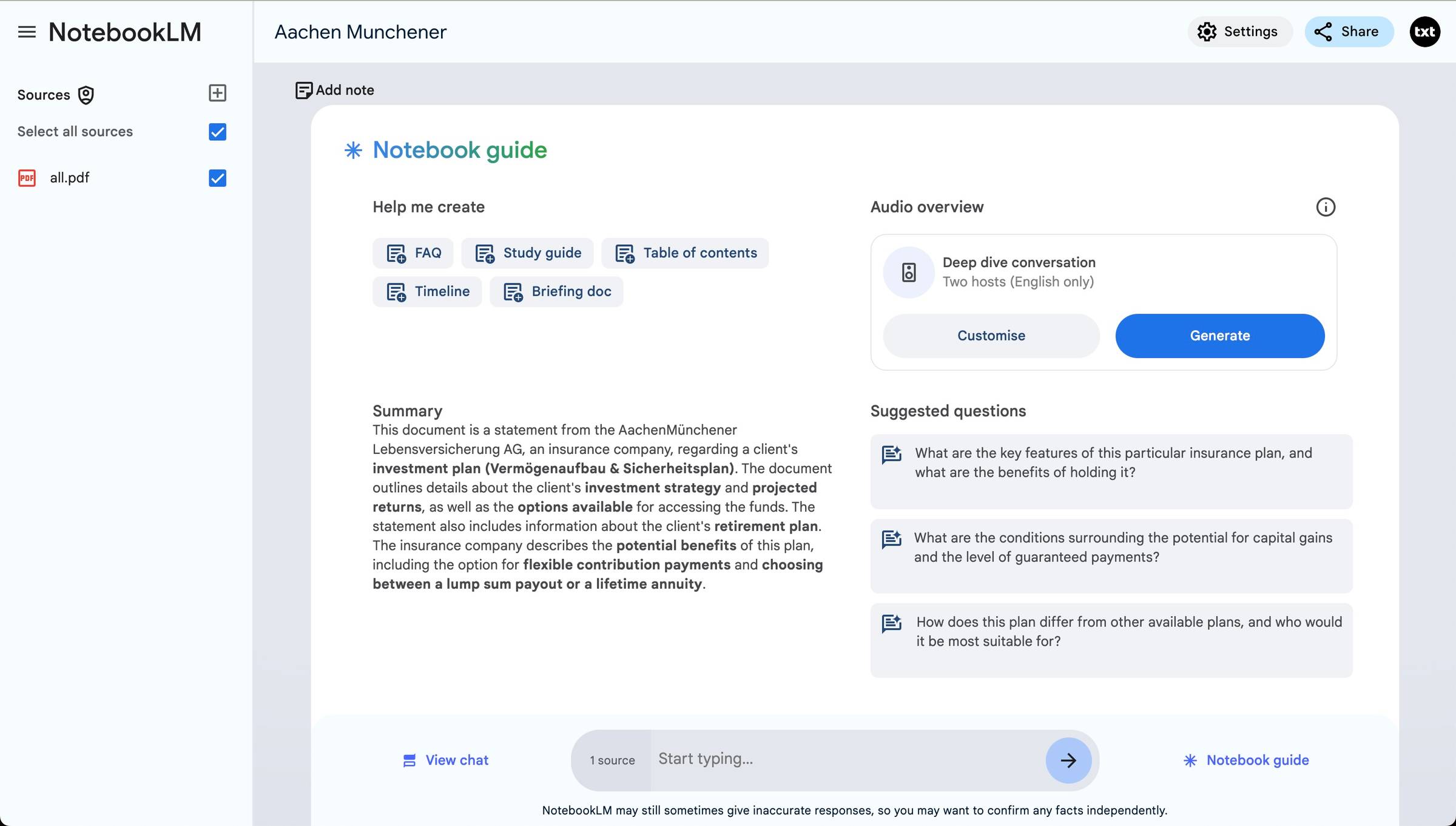
Task: Create a Table of contents
Action: click(x=685, y=253)
